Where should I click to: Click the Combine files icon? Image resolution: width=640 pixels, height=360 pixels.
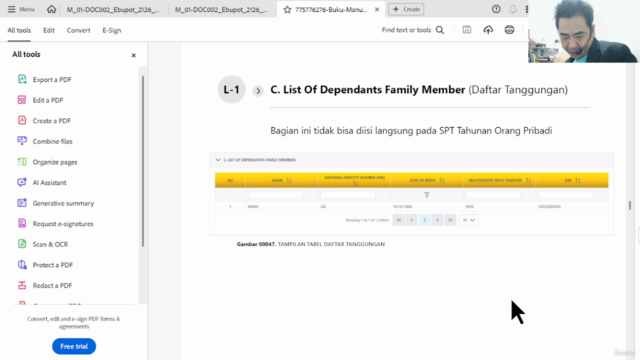(x=22, y=141)
